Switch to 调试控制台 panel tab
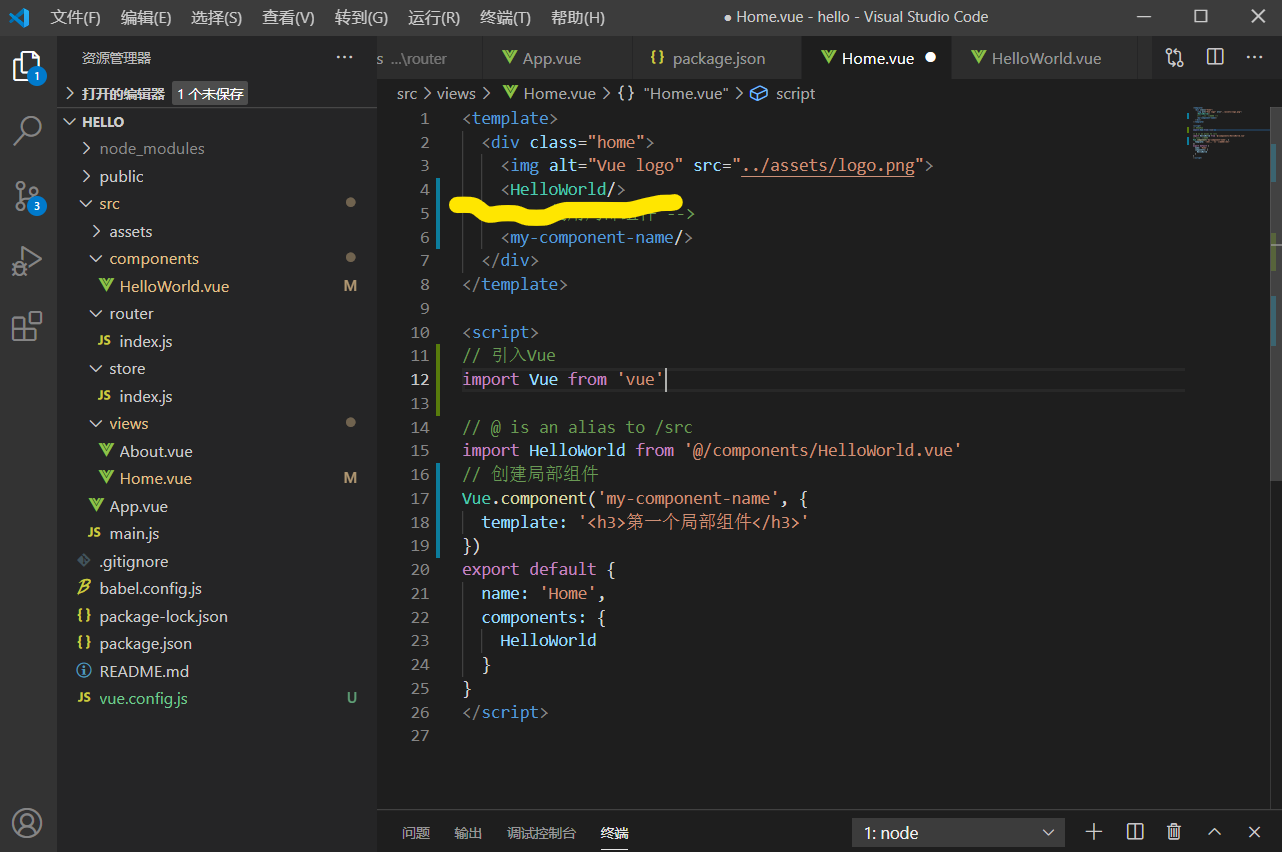The height and width of the screenshot is (852, 1282). (x=541, y=833)
